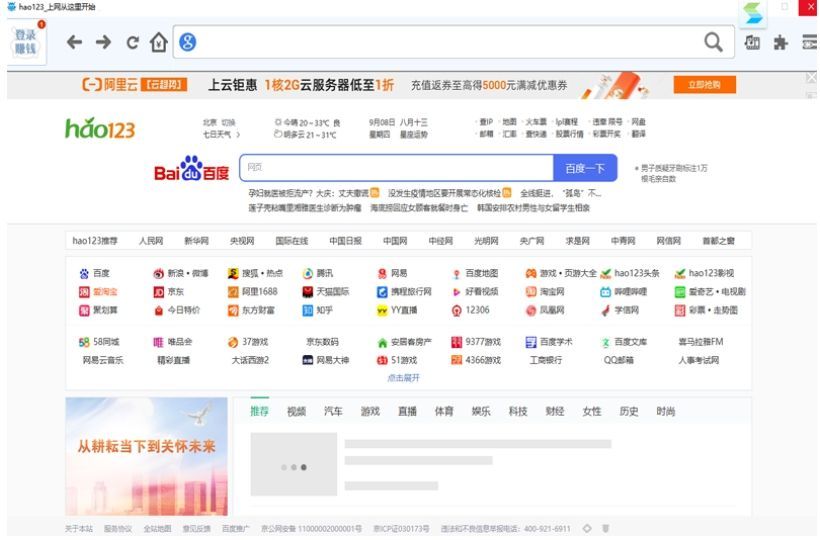The width and height of the screenshot is (820, 540).
Task: Select the 视频 news tab
Action: (296, 411)
